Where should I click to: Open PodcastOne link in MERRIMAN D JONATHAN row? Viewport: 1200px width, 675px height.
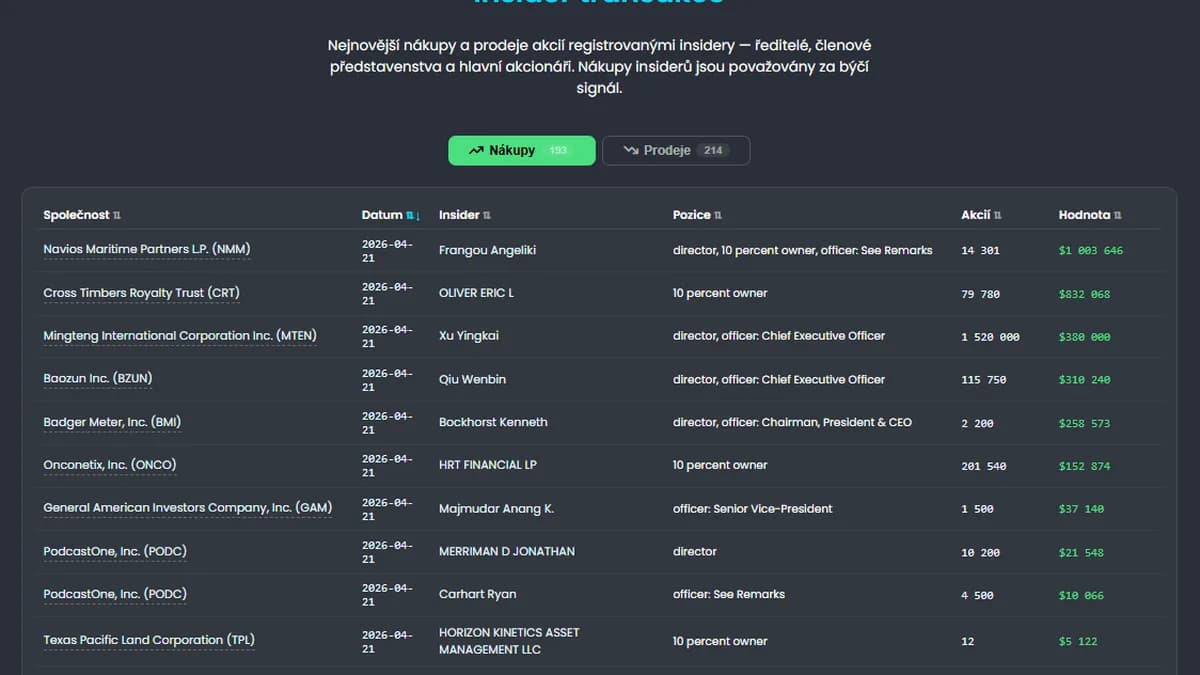[x=115, y=551]
